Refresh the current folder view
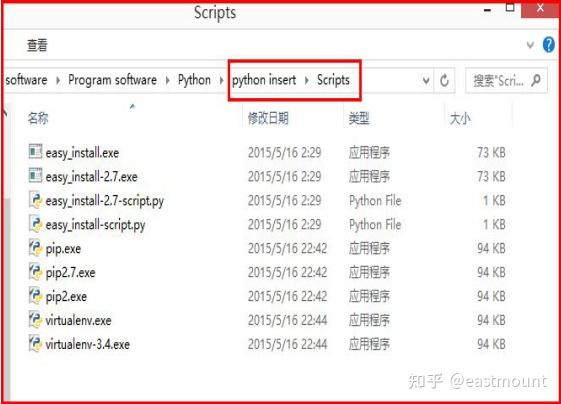561x404 pixels. (x=444, y=80)
